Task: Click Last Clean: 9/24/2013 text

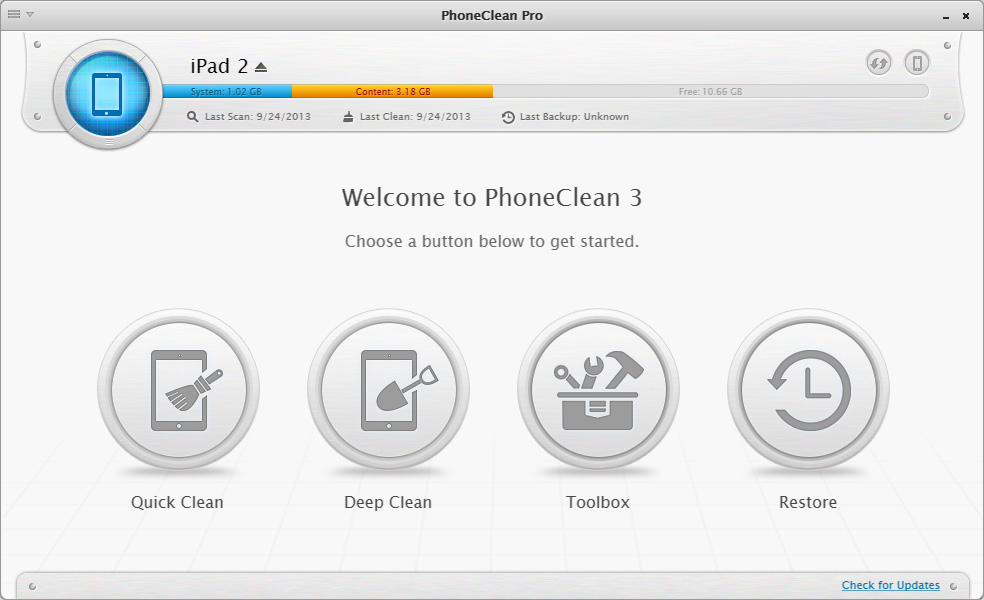Action: (x=415, y=117)
